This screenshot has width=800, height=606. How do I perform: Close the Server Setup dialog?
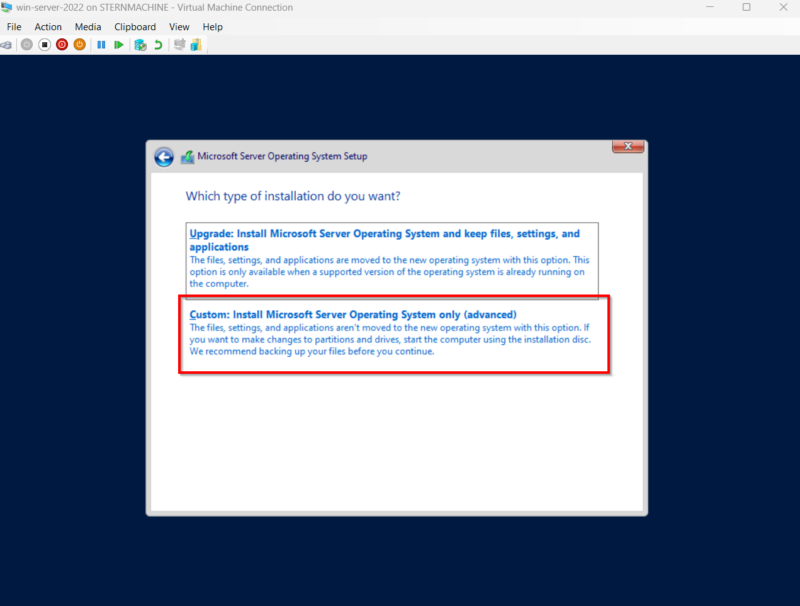point(628,146)
